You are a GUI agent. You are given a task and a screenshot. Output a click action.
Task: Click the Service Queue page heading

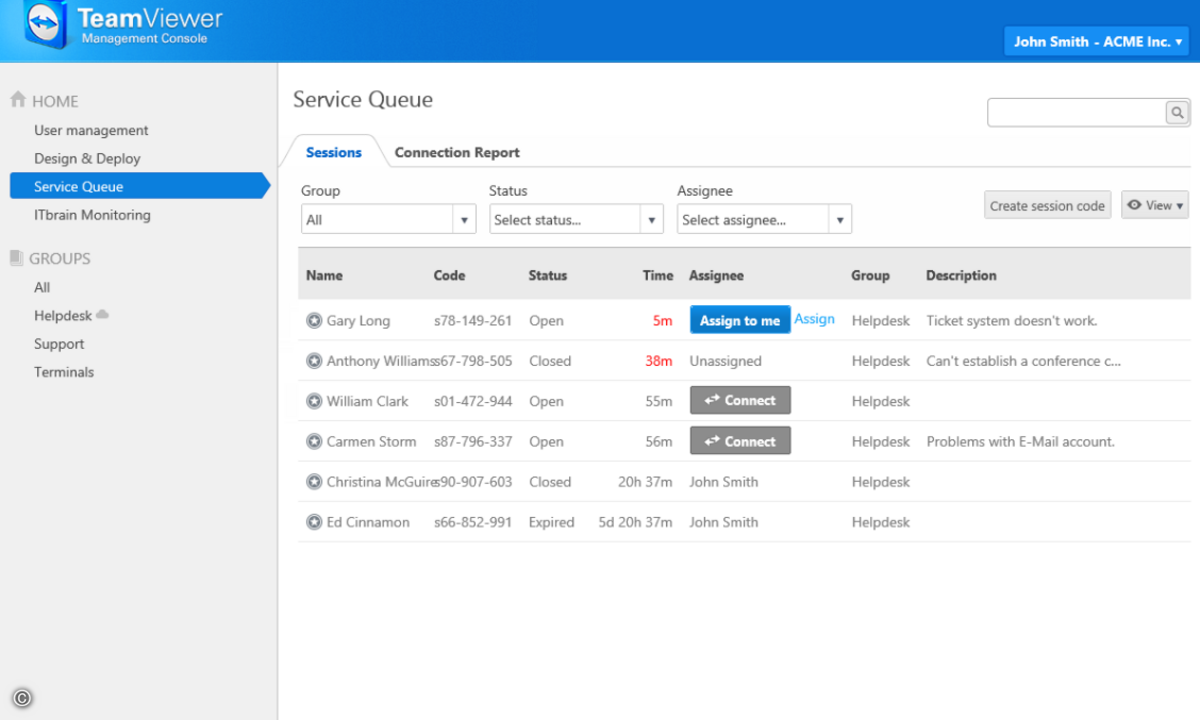363,99
